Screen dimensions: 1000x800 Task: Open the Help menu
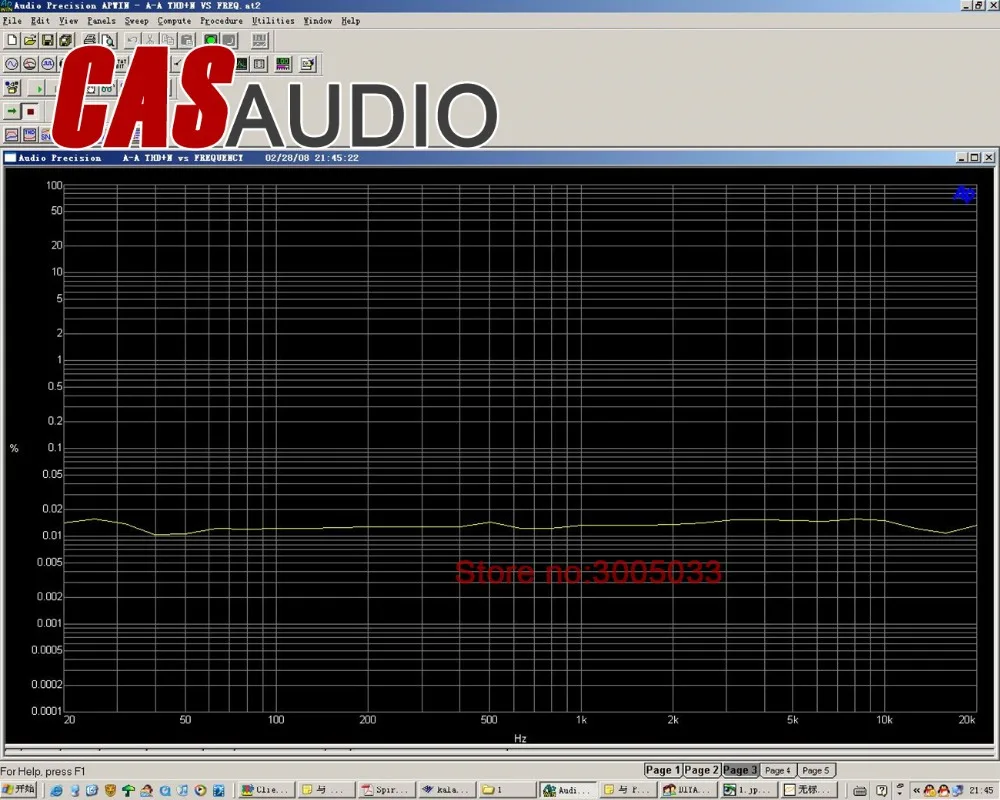[x=351, y=21]
